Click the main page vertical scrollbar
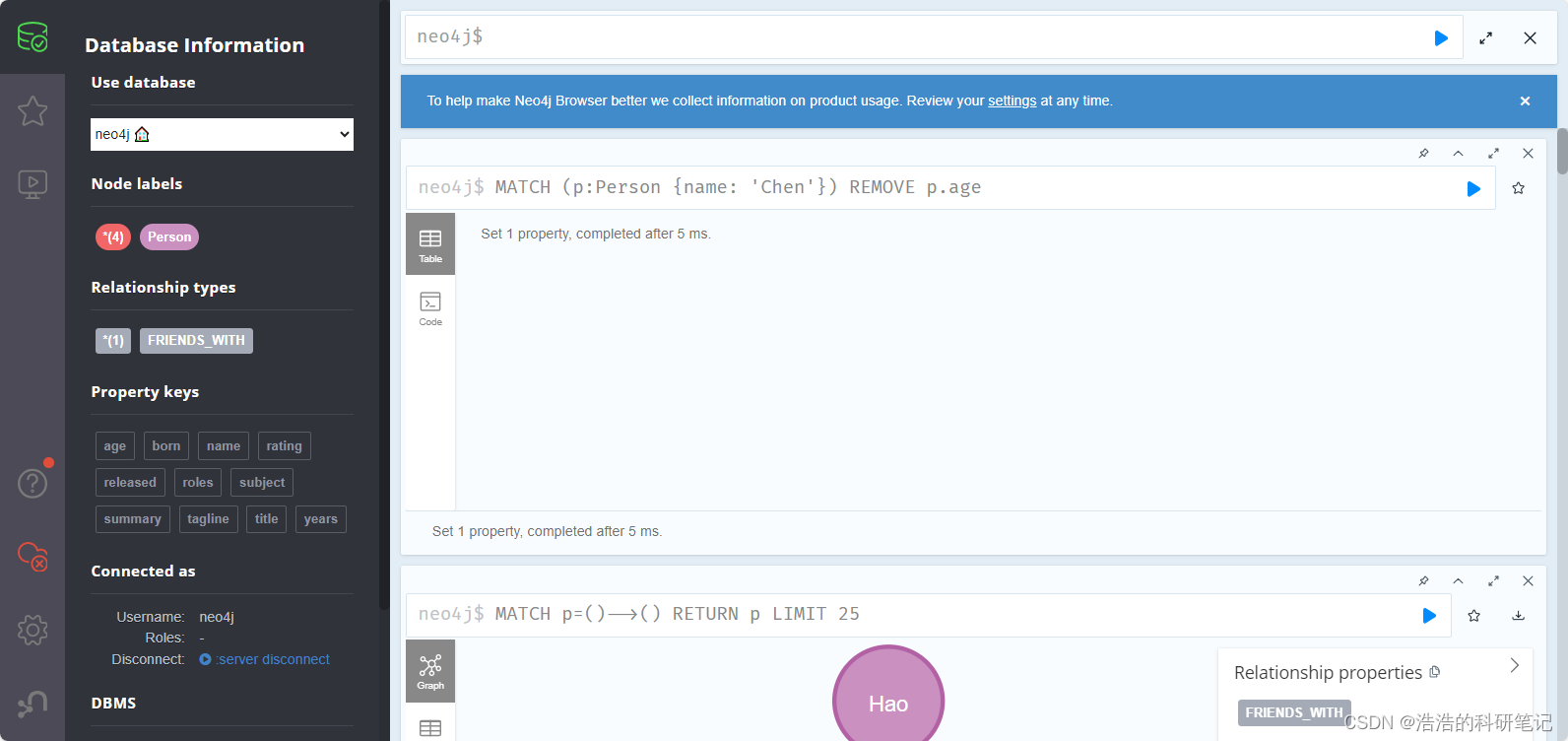This screenshot has height=741, width=1568. pos(1562,151)
